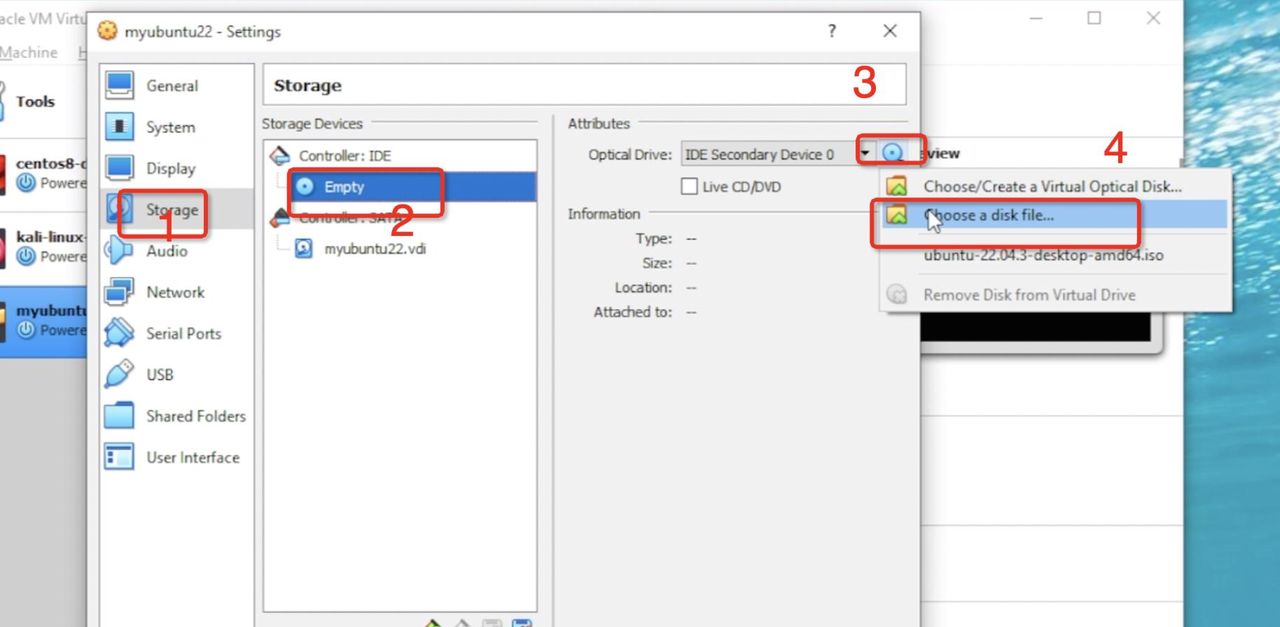
Task: Close the myubuntu22 Settings dialog
Action: point(890,31)
